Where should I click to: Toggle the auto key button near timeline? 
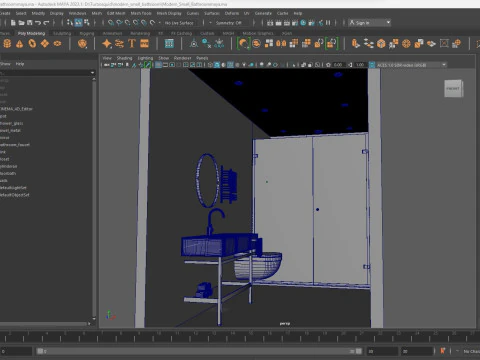tap(443, 351)
